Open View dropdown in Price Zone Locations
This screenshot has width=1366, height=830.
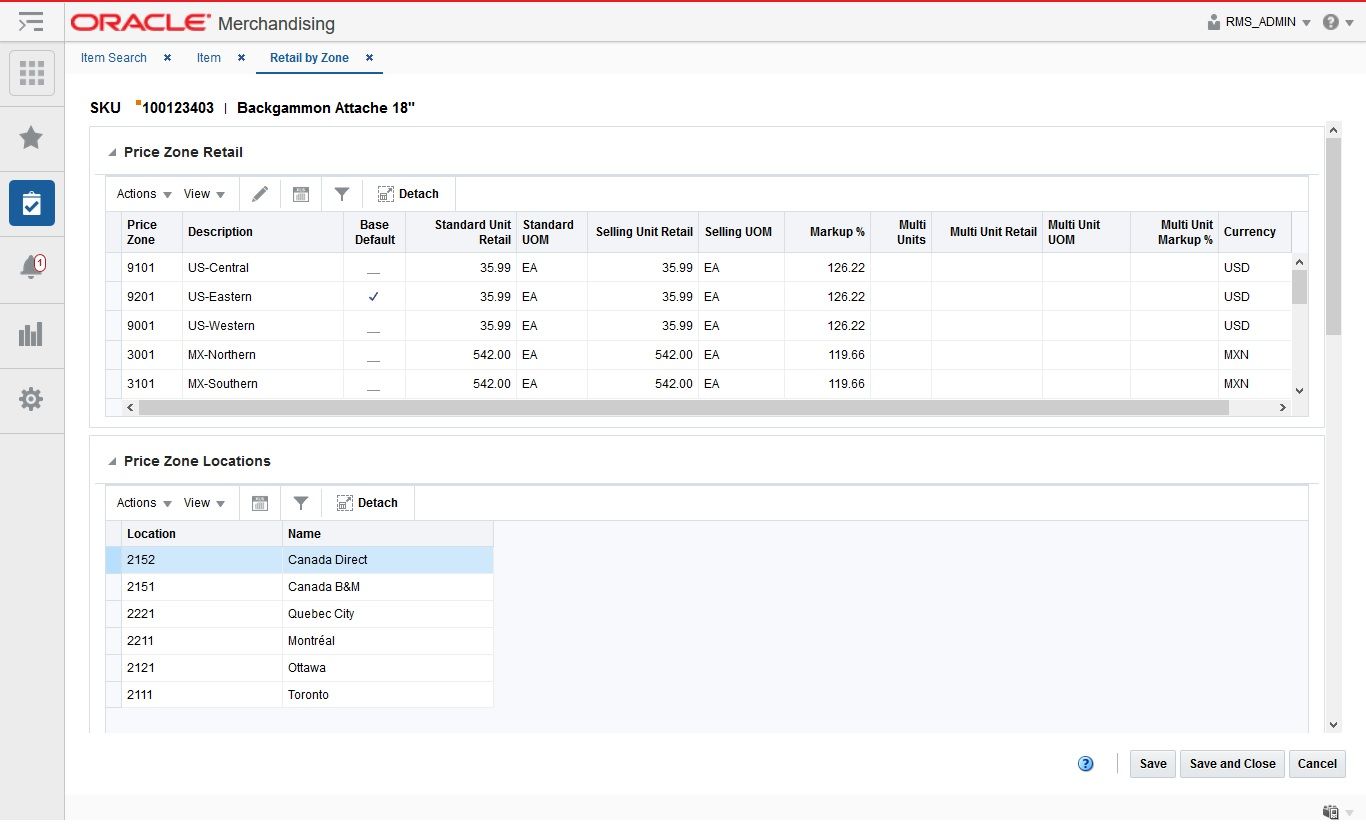(204, 503)
